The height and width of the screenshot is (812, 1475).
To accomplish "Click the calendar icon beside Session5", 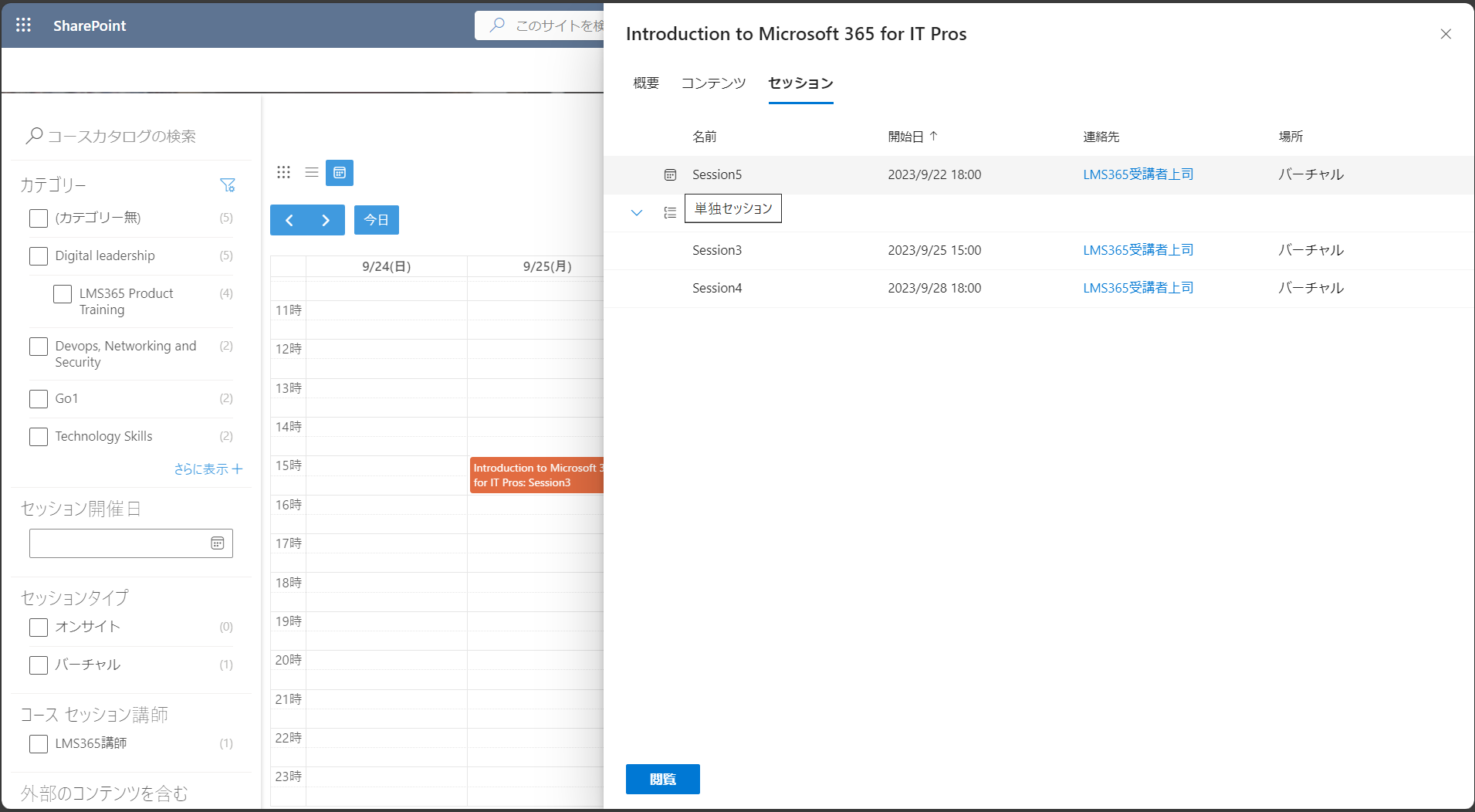I will [670, 175].
